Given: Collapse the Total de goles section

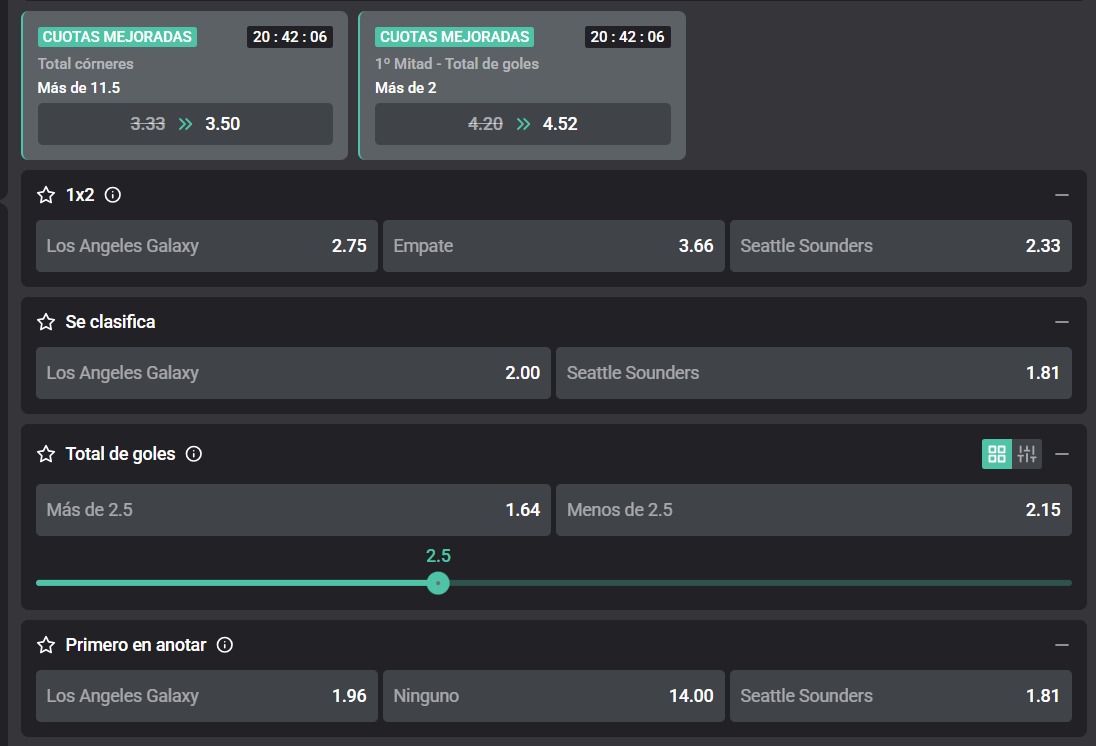Looking at the screenshot, I should click(x=1062, y=454).
